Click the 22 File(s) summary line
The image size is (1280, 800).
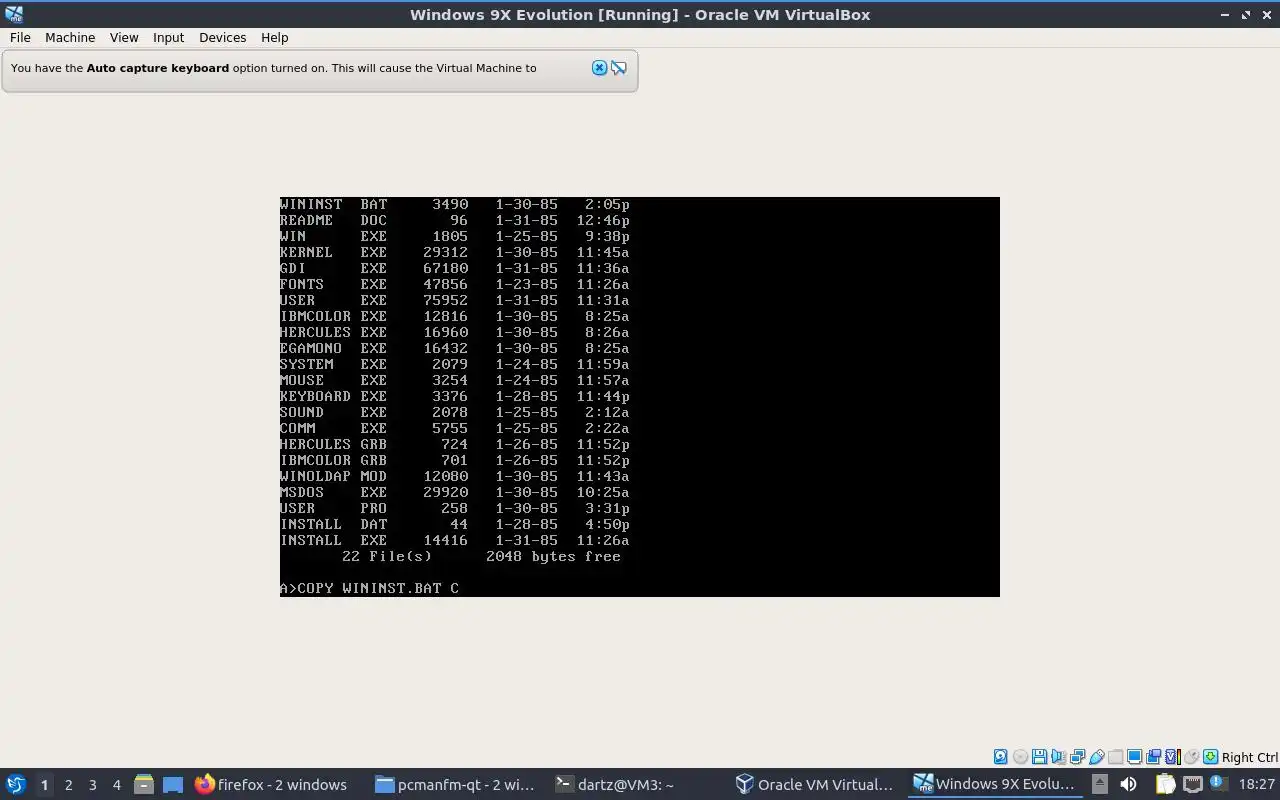click(481, 556)
